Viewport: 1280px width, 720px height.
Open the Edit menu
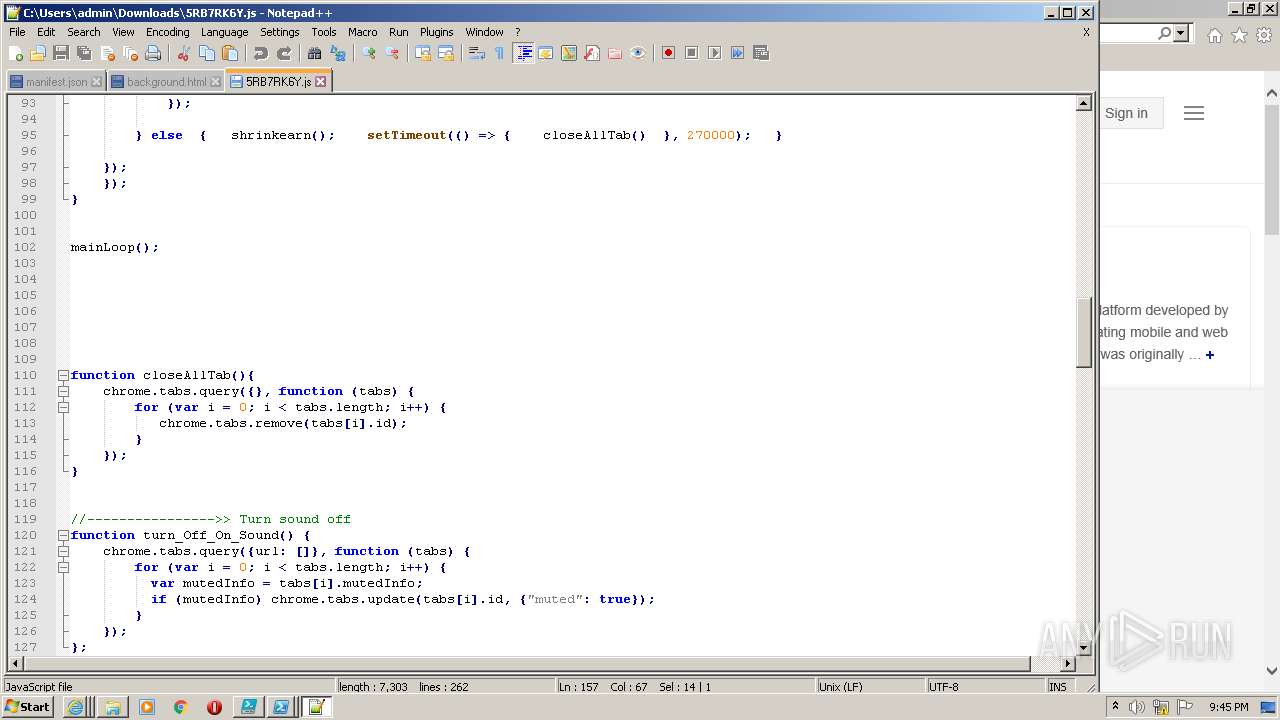tap(47, 32)
